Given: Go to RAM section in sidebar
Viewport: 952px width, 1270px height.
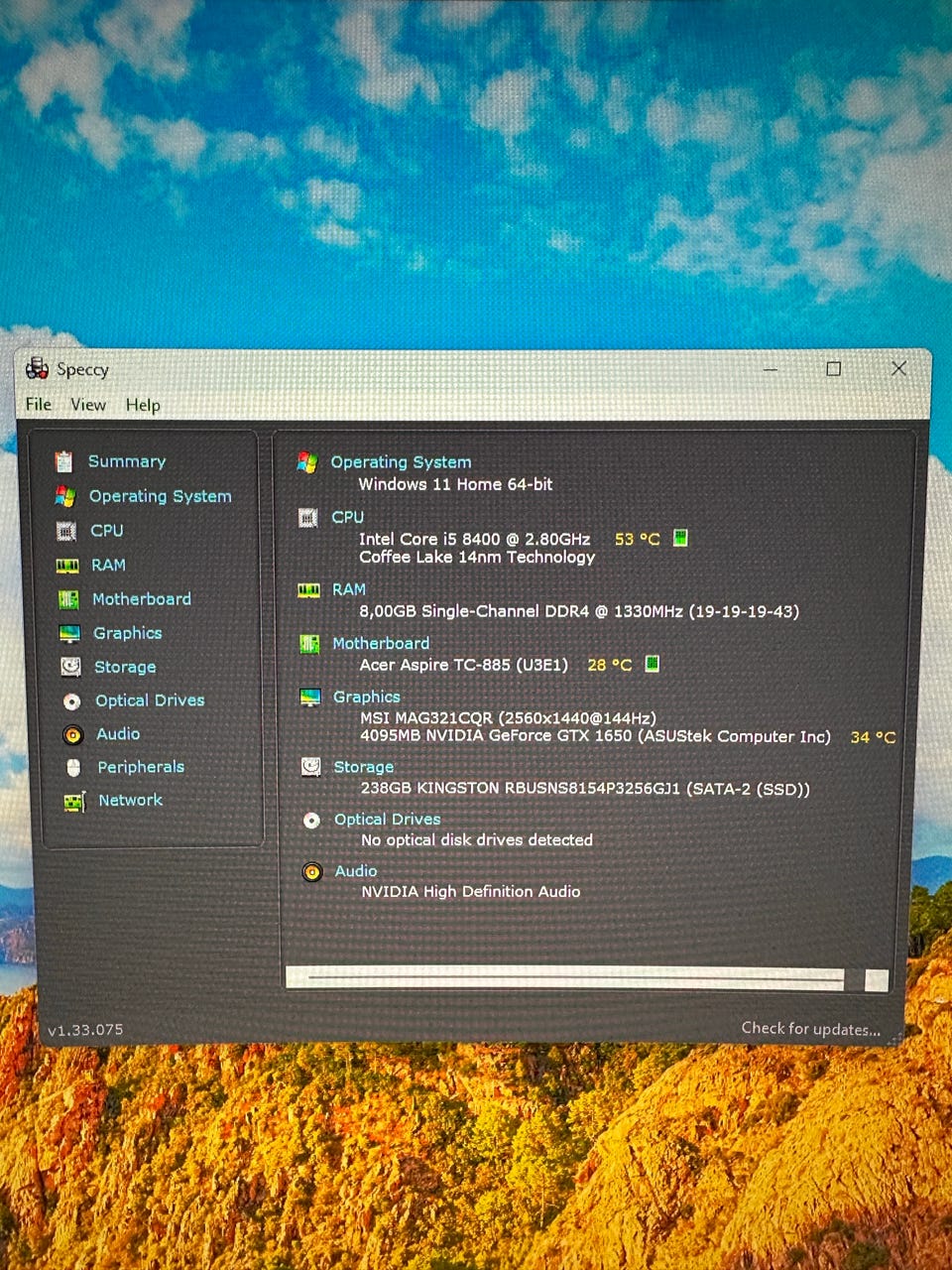Looking at the screenshot, I should [108, 566].
